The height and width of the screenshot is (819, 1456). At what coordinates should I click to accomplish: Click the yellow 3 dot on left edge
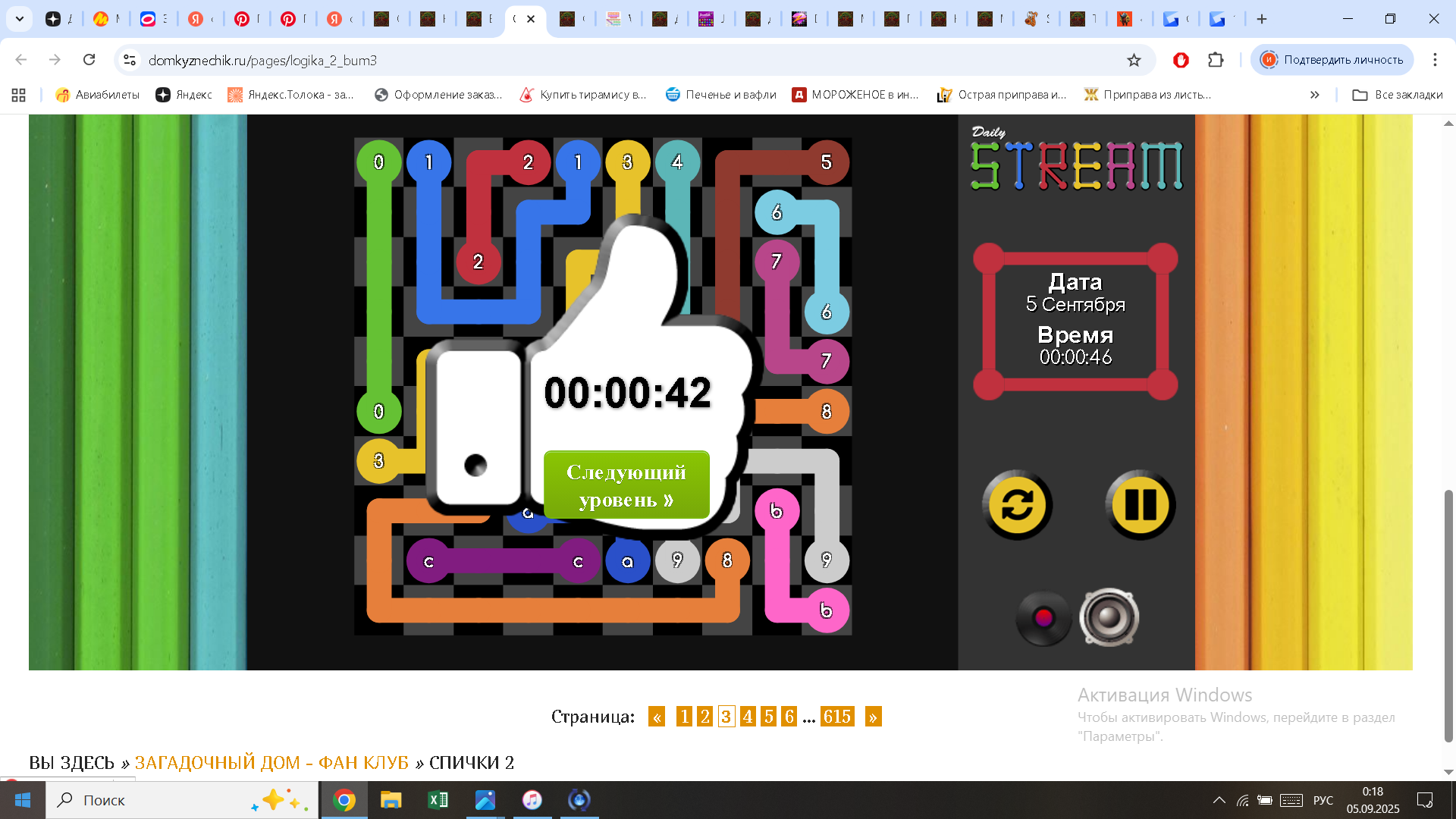click(378, 460)
